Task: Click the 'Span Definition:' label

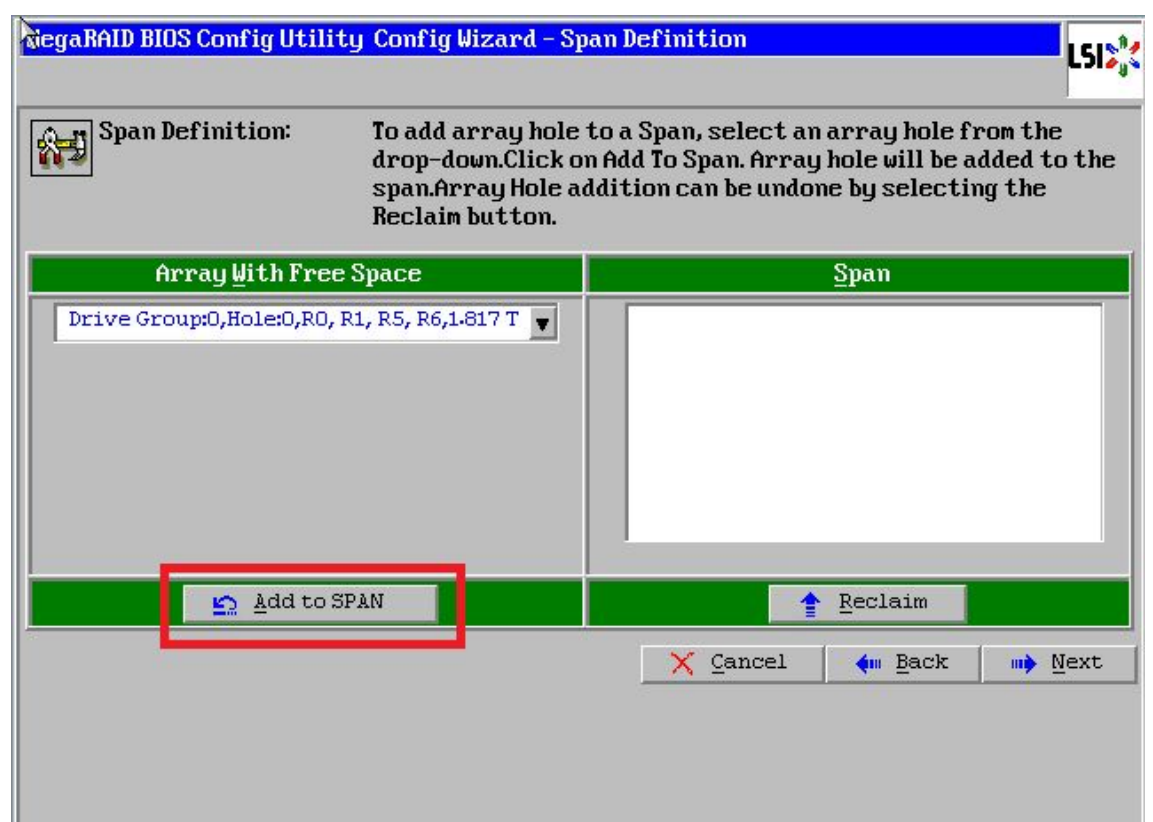Action: [x=195, y=132]
